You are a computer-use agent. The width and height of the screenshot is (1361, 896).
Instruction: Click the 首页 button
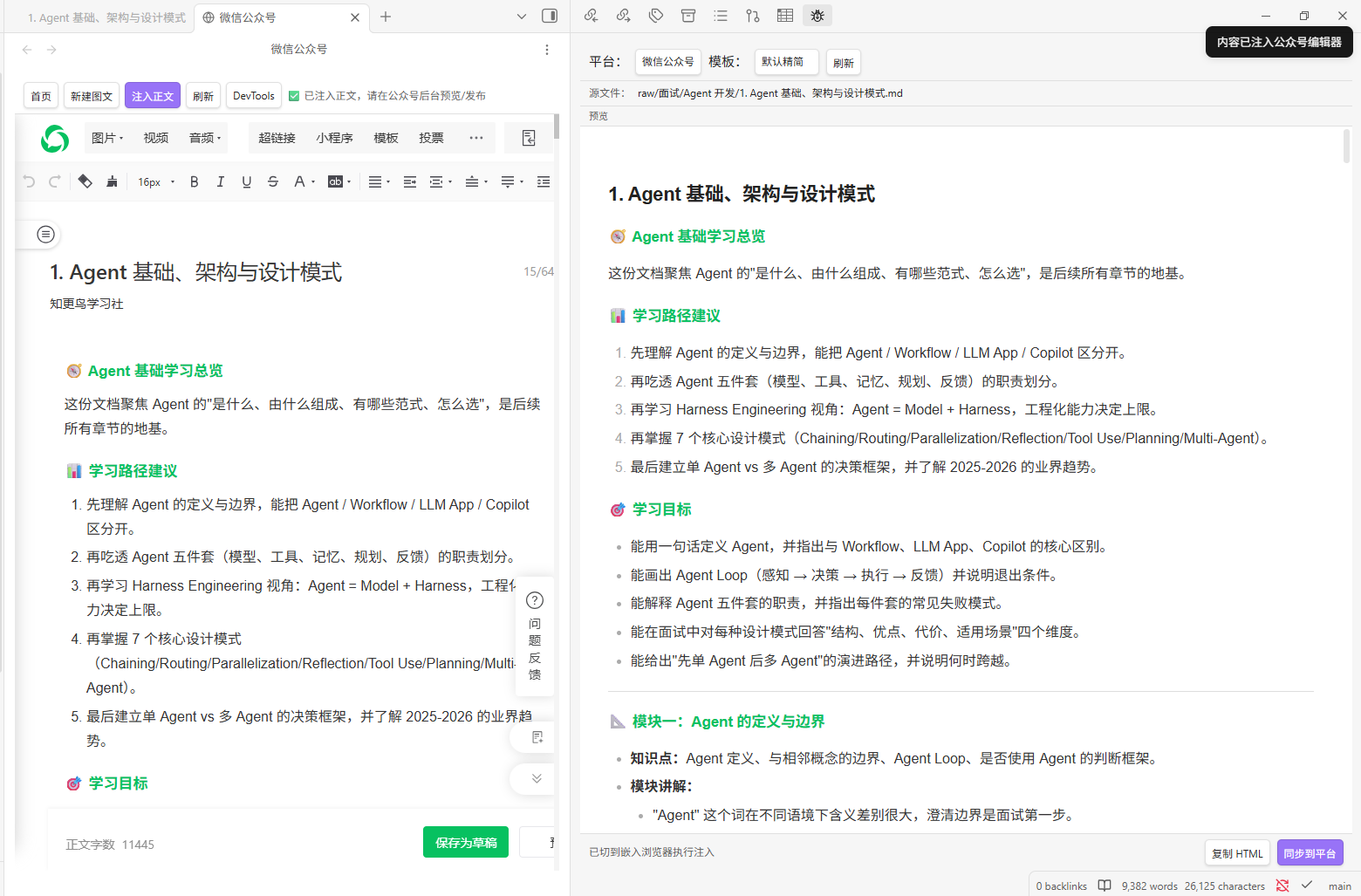[41, 96]
